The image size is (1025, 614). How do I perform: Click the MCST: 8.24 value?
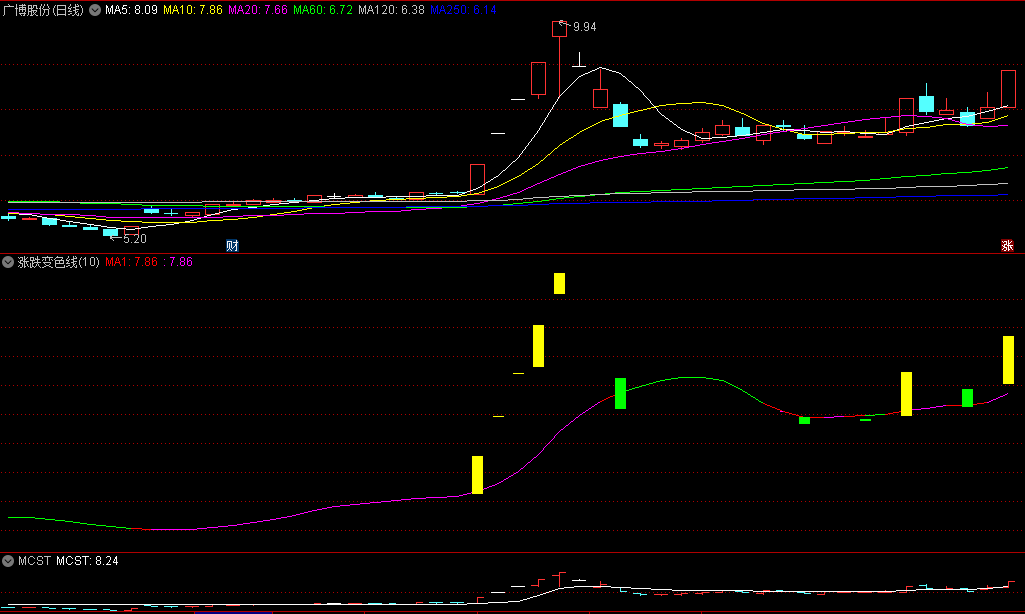point(88,561)
